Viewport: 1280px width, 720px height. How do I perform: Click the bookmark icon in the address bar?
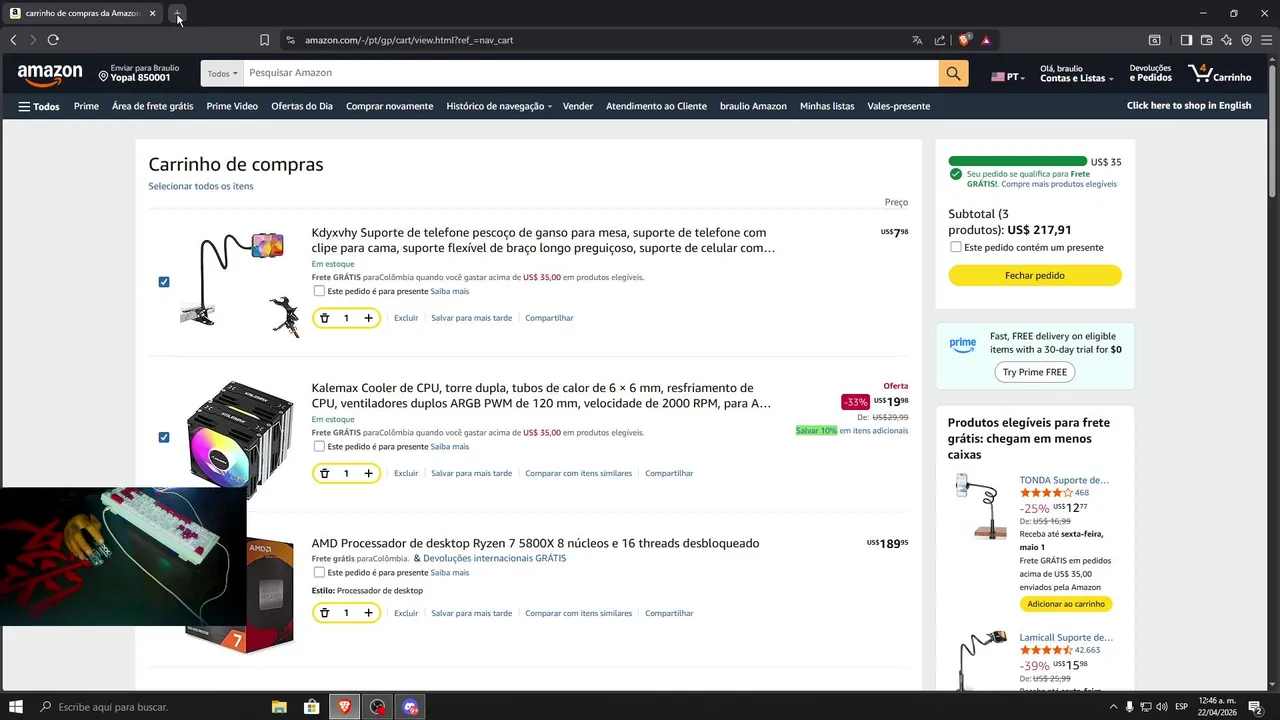pyautogui.click(x=264, y=40)
